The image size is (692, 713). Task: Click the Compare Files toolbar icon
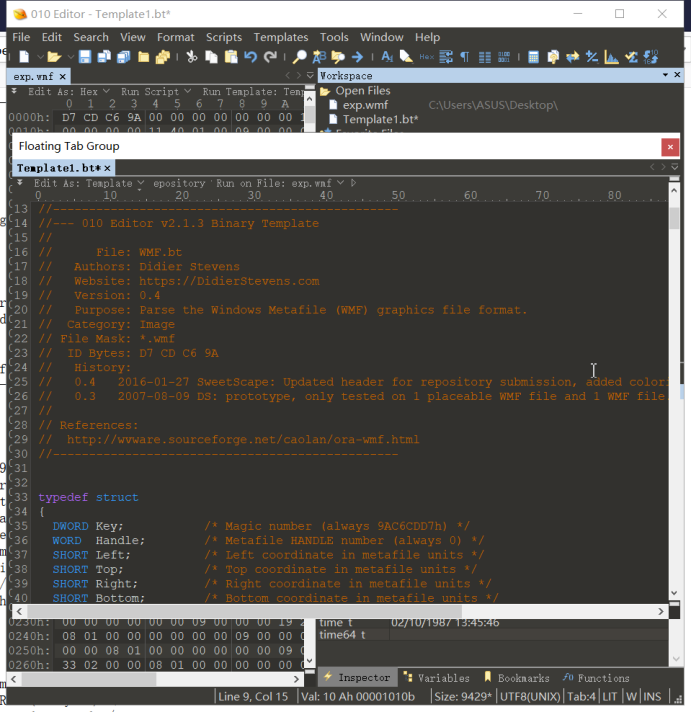pyautogui.click(x=553, y=57)
